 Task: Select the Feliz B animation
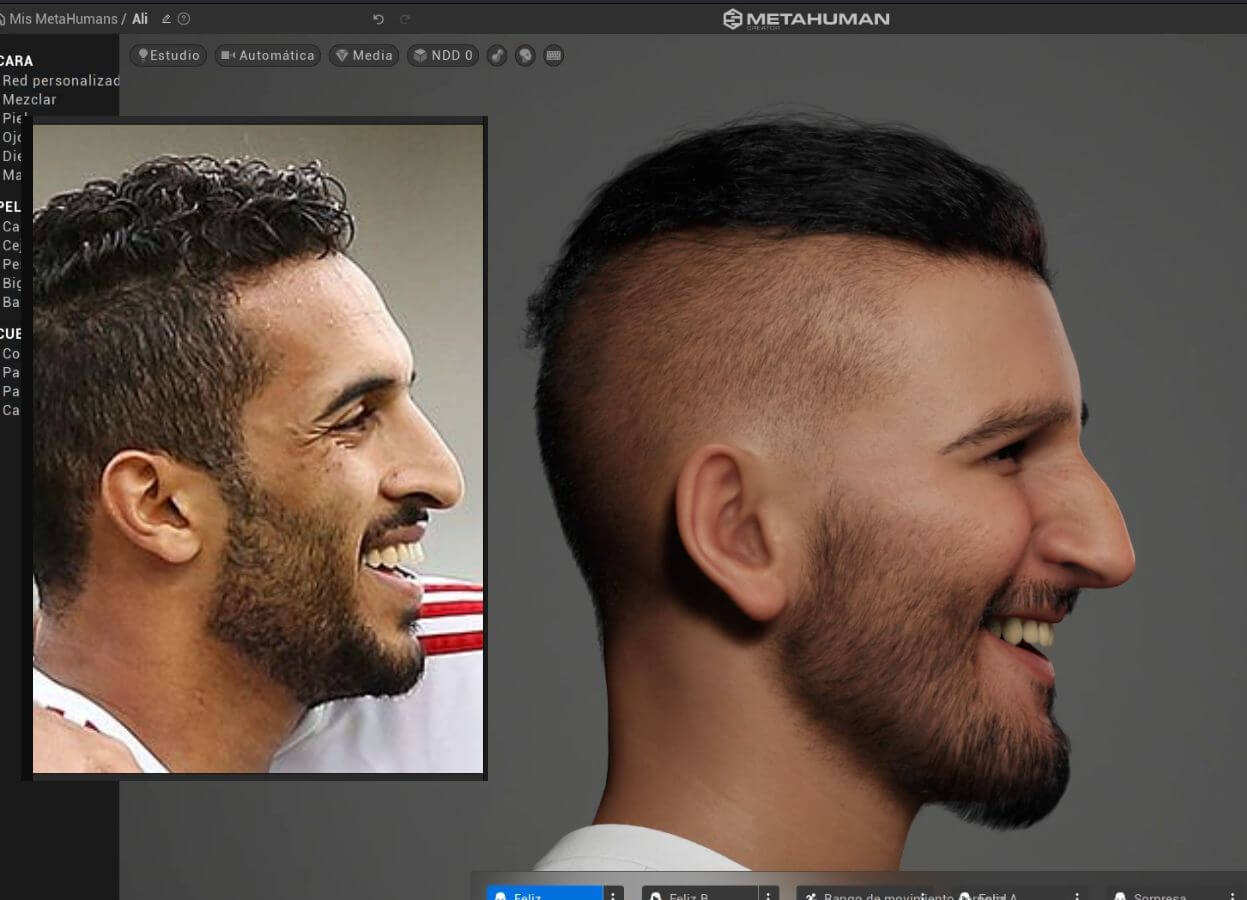(x=700, y=893)
